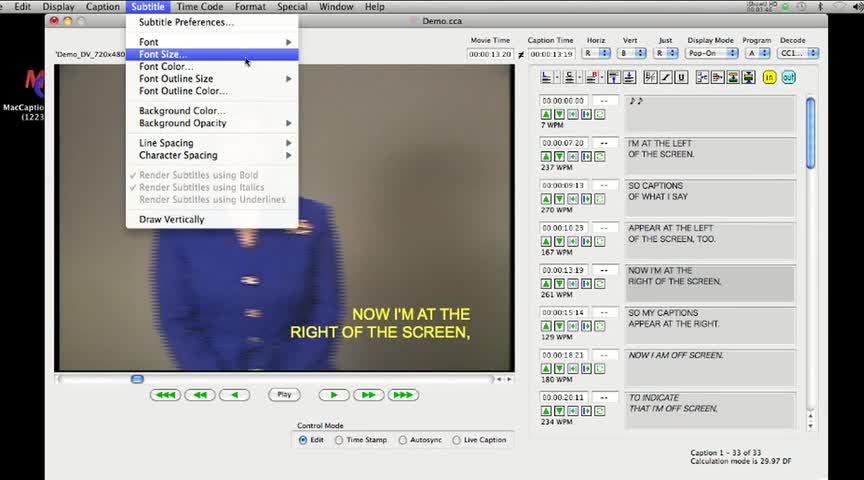Screen dimensions: 864x480
Task: Open the Special menu
Action: (292, 7)
